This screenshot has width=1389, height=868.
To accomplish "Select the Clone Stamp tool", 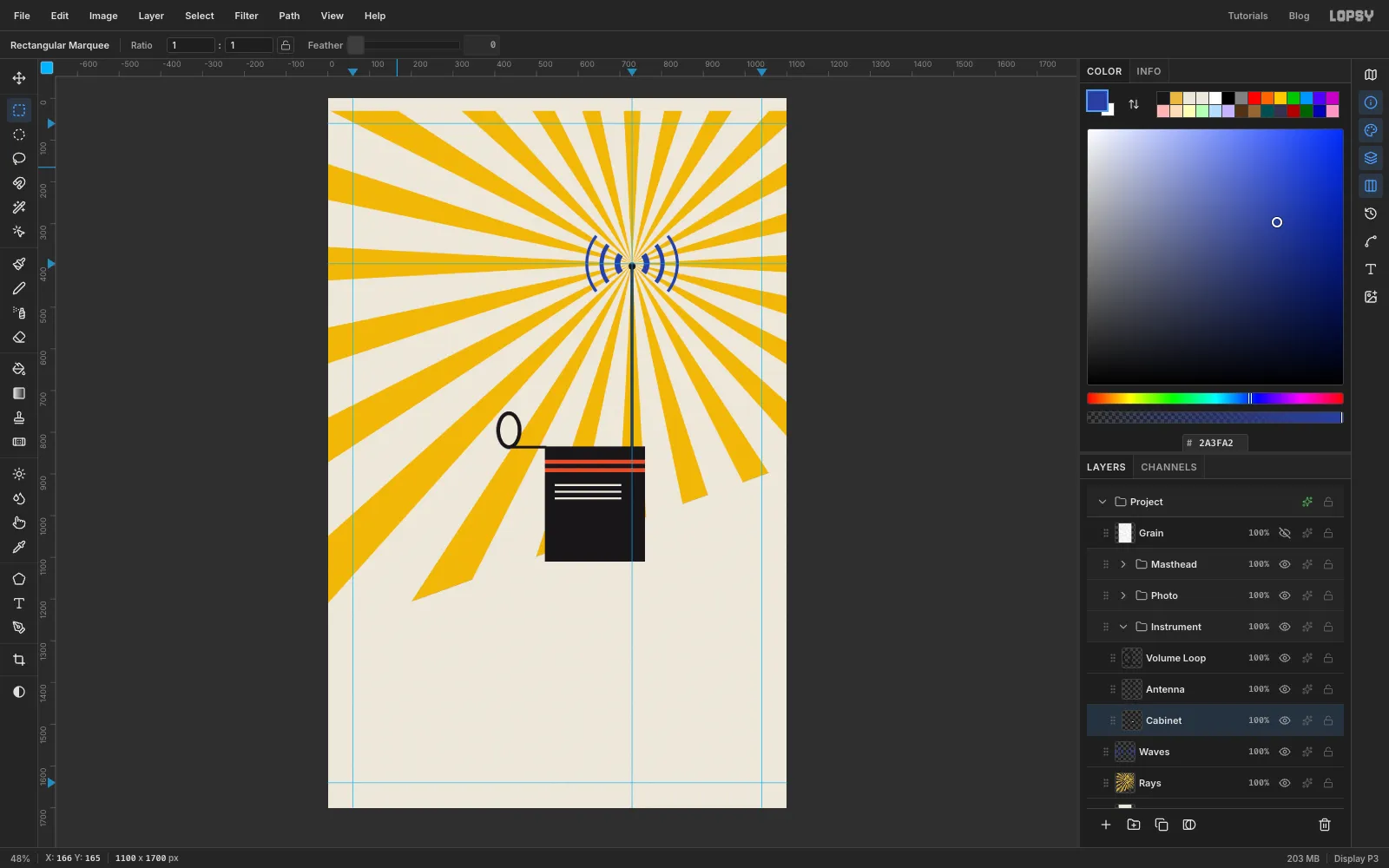I will pos(19,418).
